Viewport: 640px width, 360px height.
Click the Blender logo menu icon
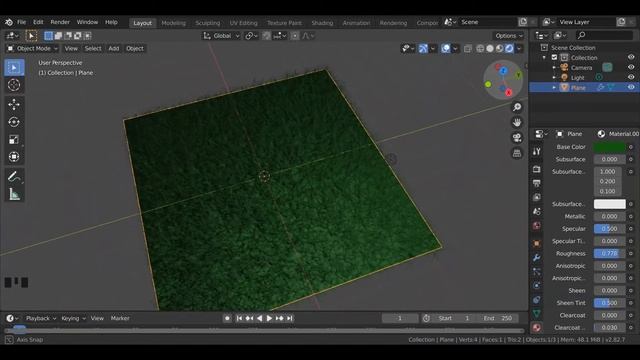tap(9, 22)
